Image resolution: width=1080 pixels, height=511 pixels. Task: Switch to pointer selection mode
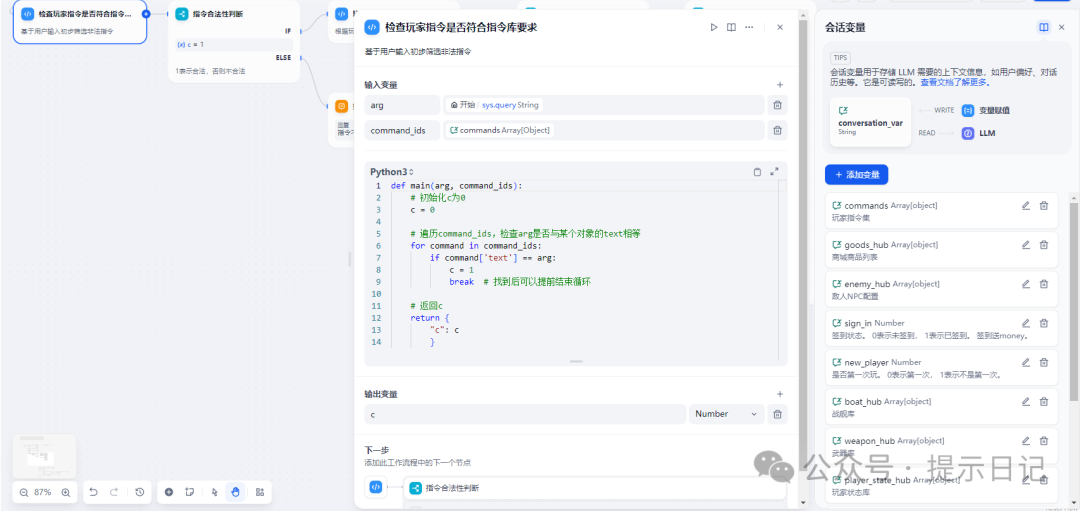click(x=214, y=492)
